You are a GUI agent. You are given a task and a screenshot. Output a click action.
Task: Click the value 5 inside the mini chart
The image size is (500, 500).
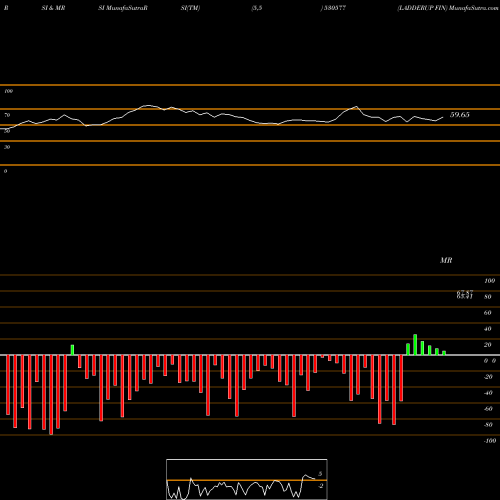pos(320,474)
